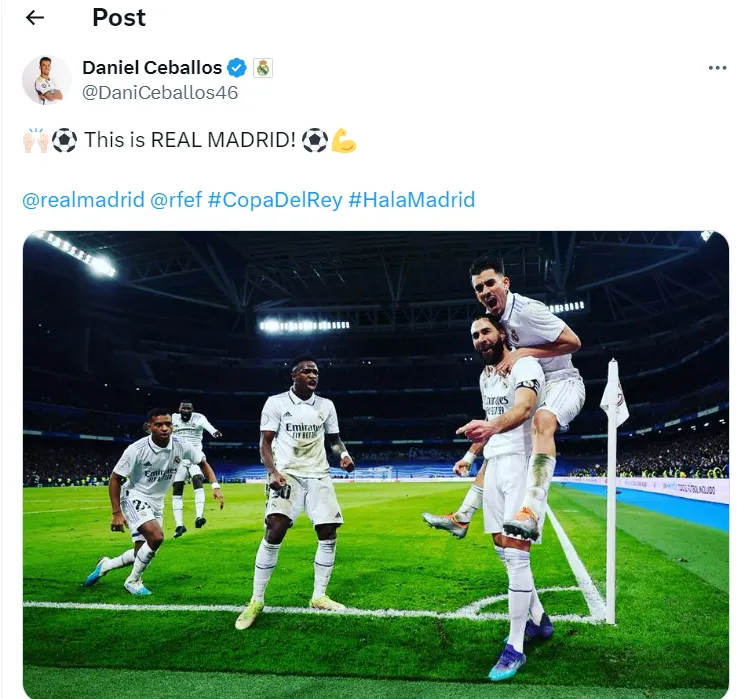Open the three-dot more options menu
This screenshot has width=737, height=699.
(x=717, y=68)
